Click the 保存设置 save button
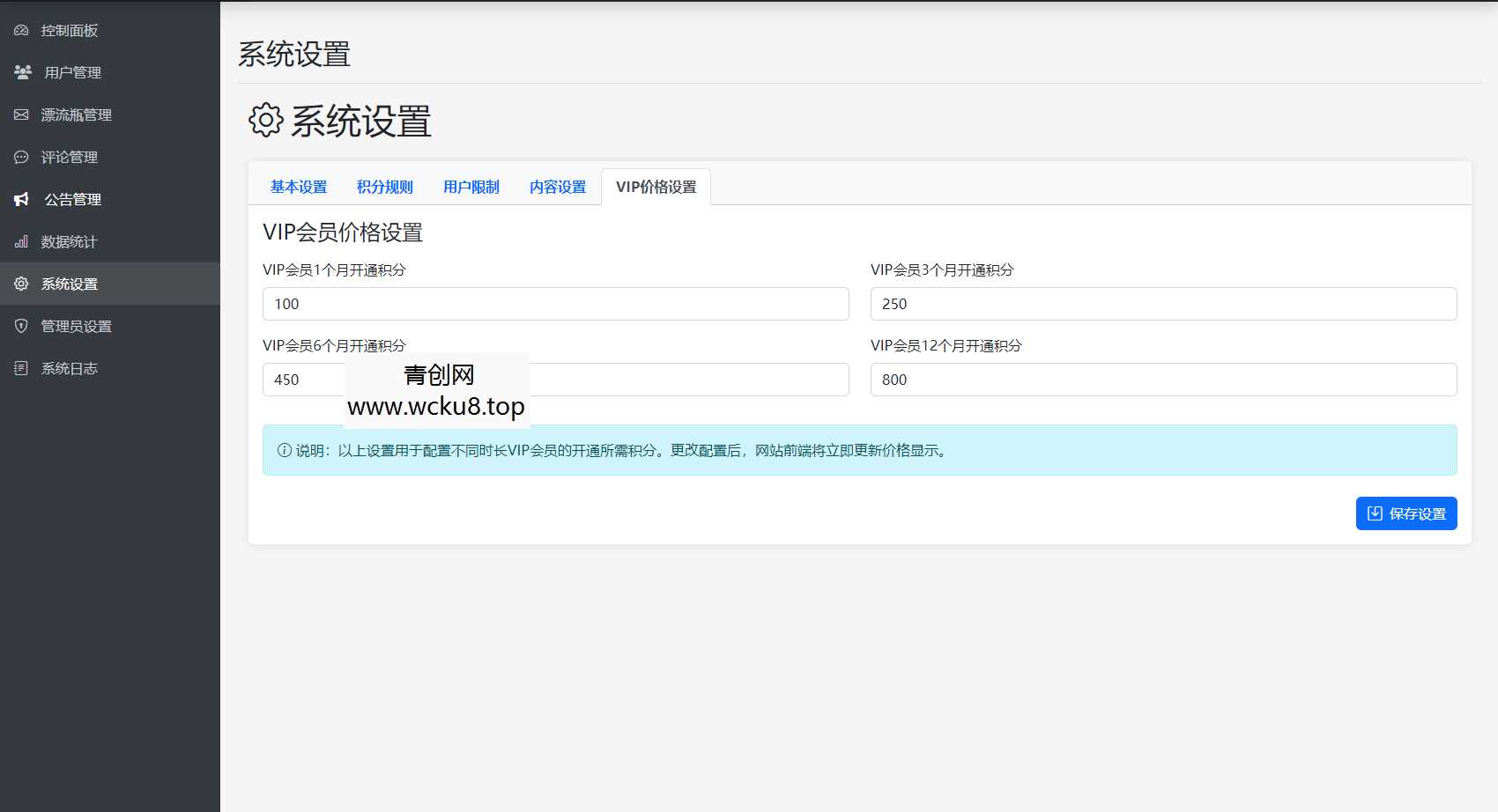The width and height of the screenshot is (1498, 812). pos(1405,513)
